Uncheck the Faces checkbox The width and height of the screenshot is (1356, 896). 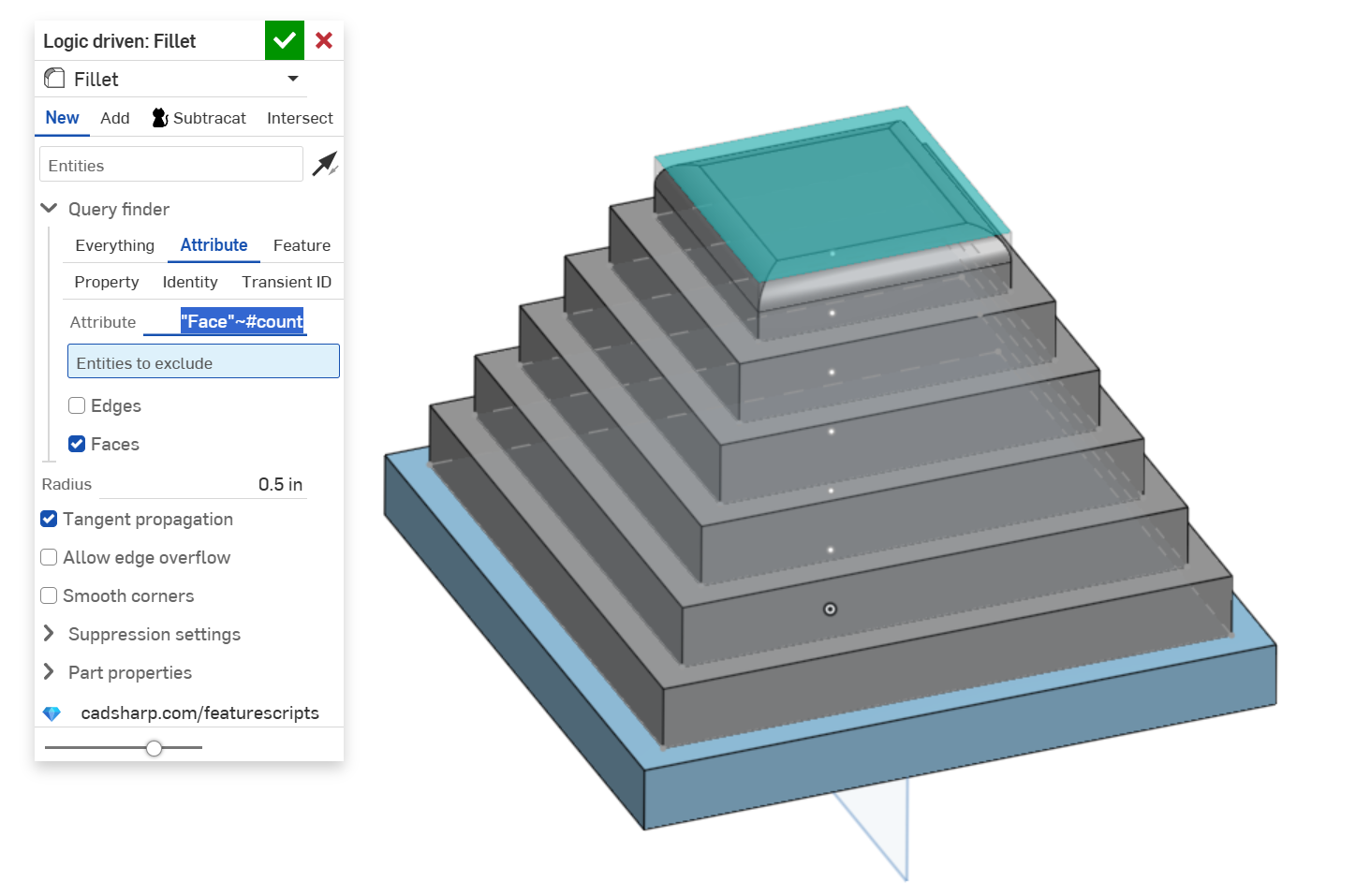77,444
